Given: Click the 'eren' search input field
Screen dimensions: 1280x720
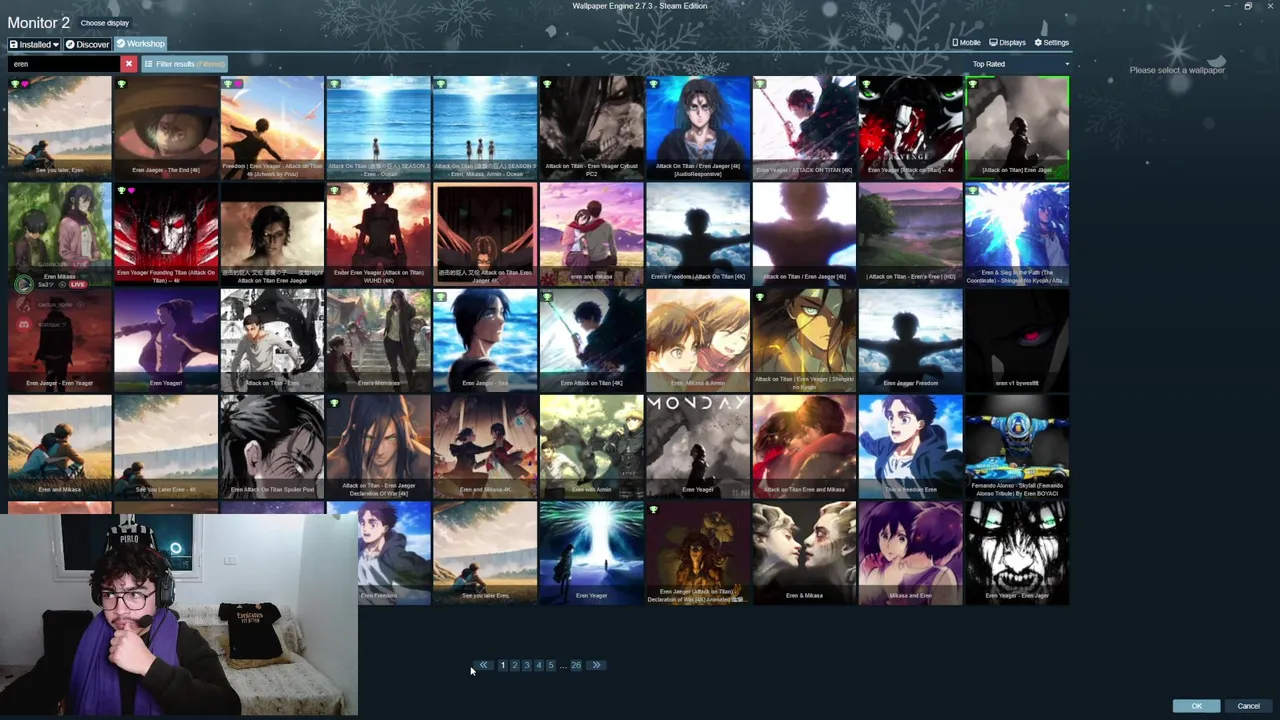Looking at the screenshot, I should tap(65, 64).
